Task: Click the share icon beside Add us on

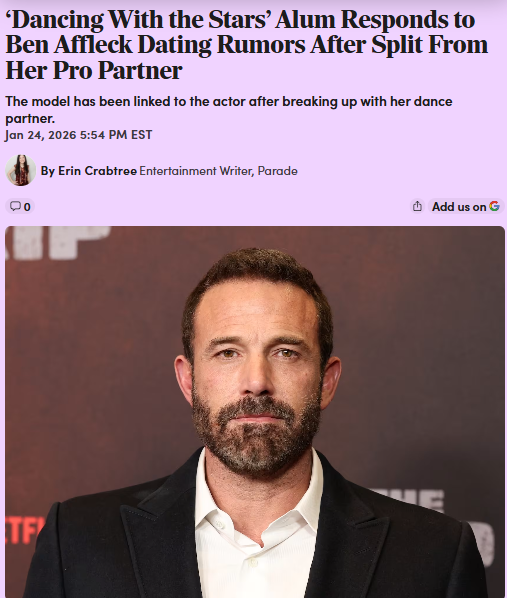Action: (x=417, y=206)
